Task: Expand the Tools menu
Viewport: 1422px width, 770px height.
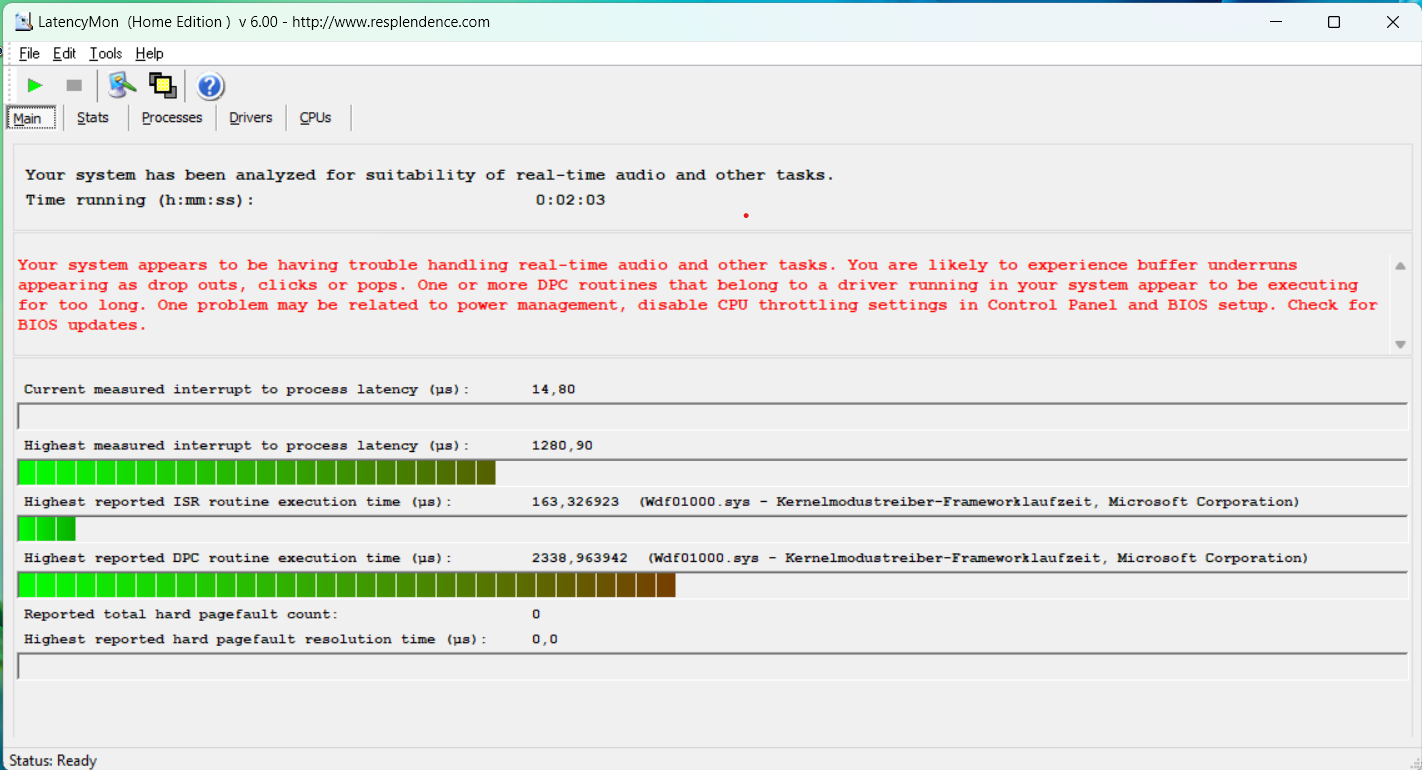Action: tap(105, 54)
